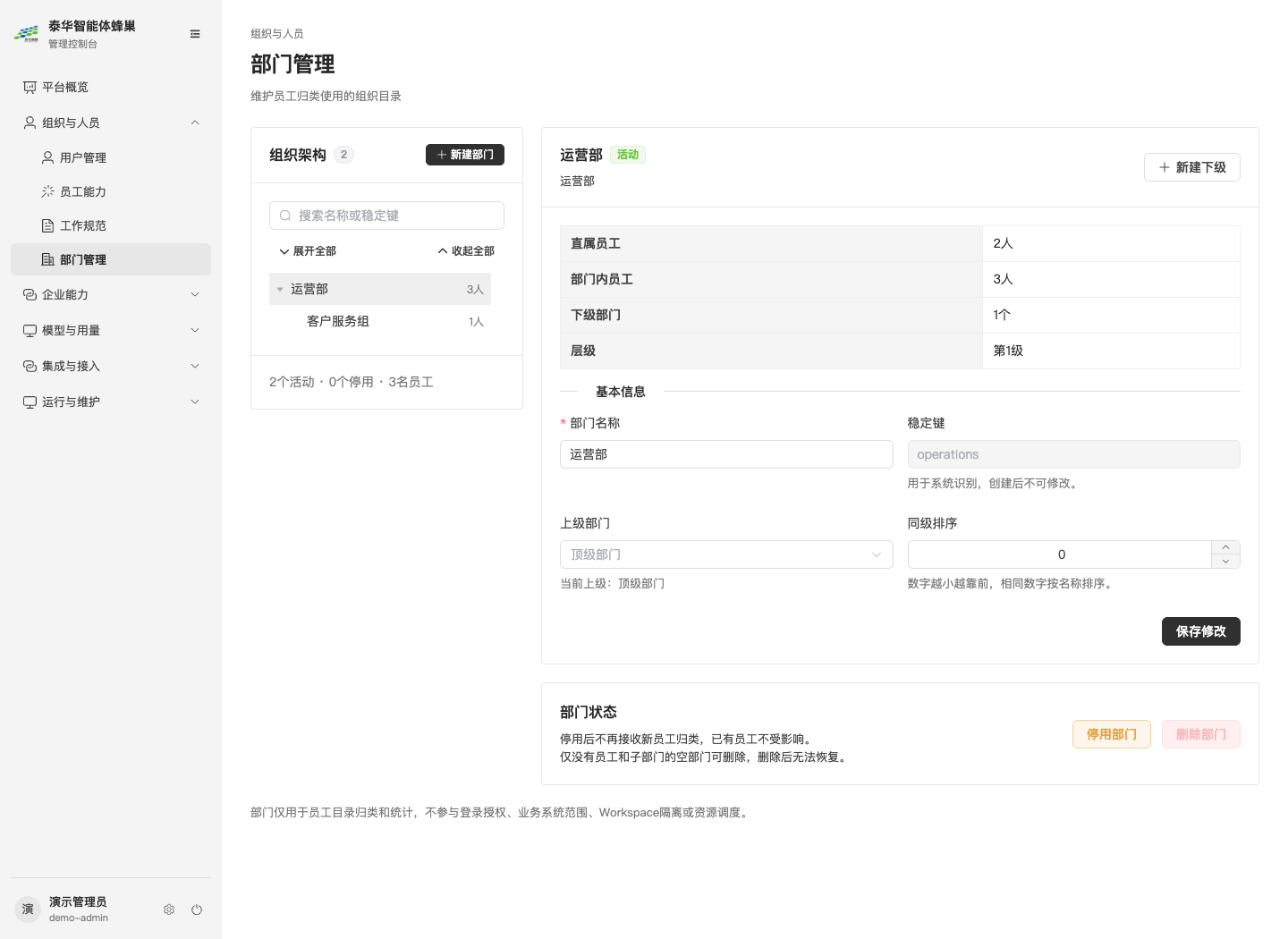This screenshot has height=939, width=1288.
Task: Click the 部门管理 building icon
Action: coord(47,259)
